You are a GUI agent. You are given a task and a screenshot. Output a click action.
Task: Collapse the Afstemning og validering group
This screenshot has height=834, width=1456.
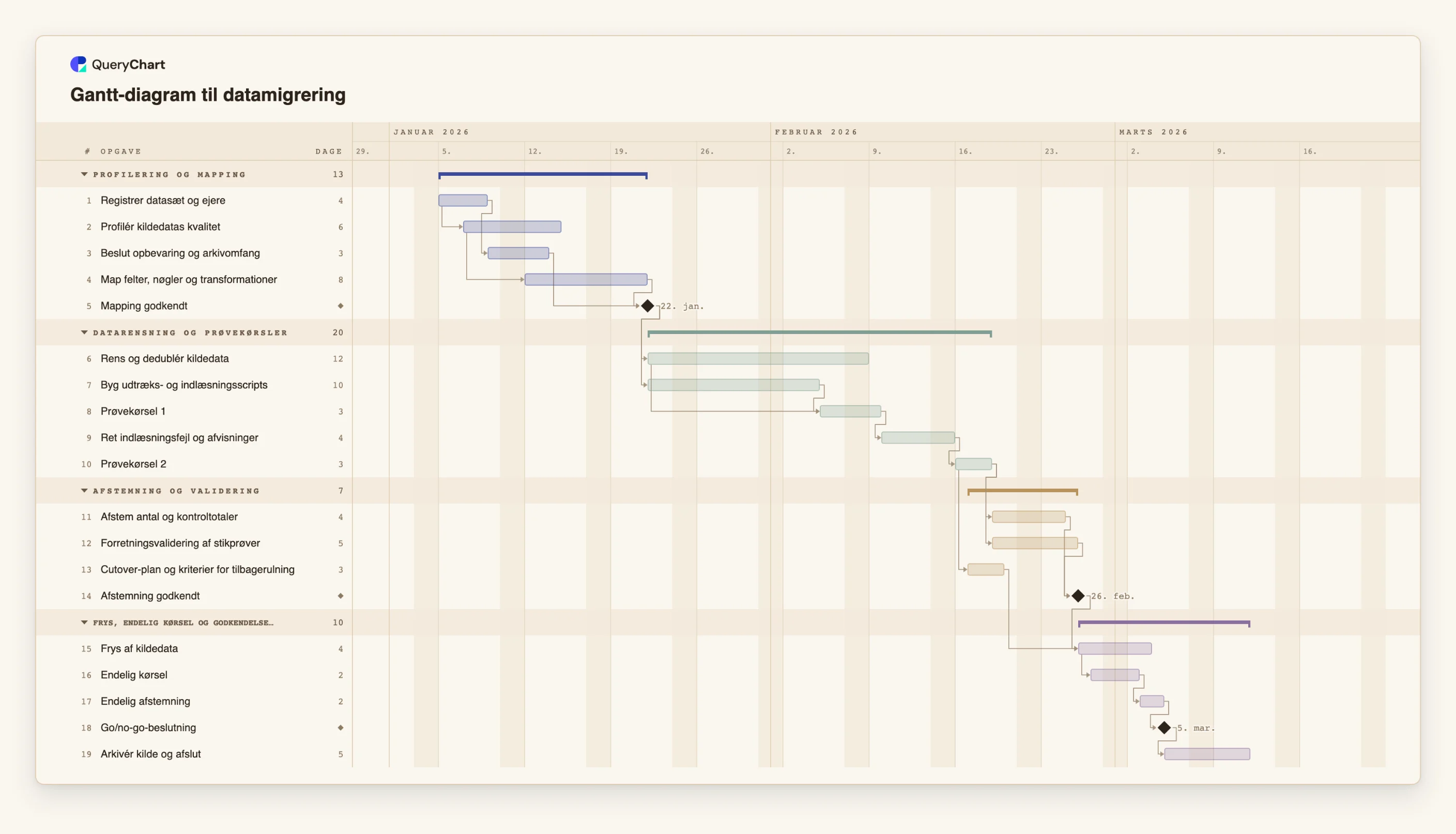pos(84,490)
